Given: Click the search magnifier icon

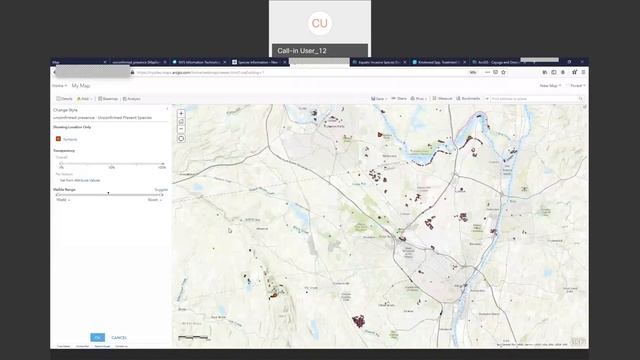Looking at the screenshot, I should point(580,99).
